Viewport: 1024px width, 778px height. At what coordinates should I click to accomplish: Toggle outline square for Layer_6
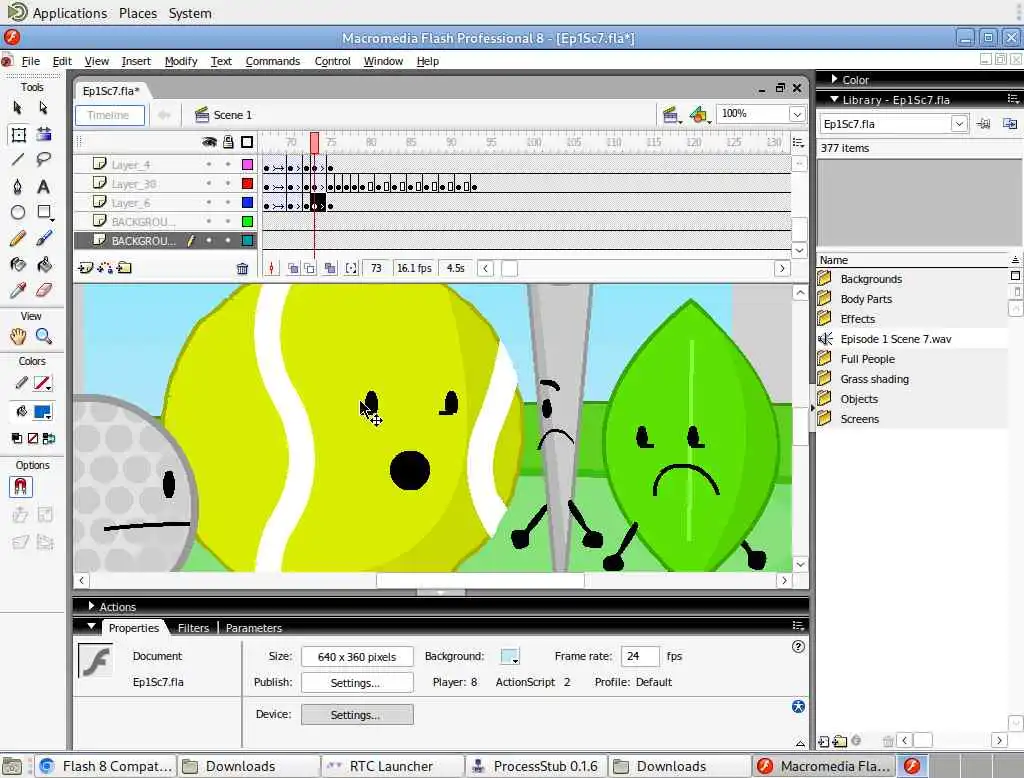[248, 203]
